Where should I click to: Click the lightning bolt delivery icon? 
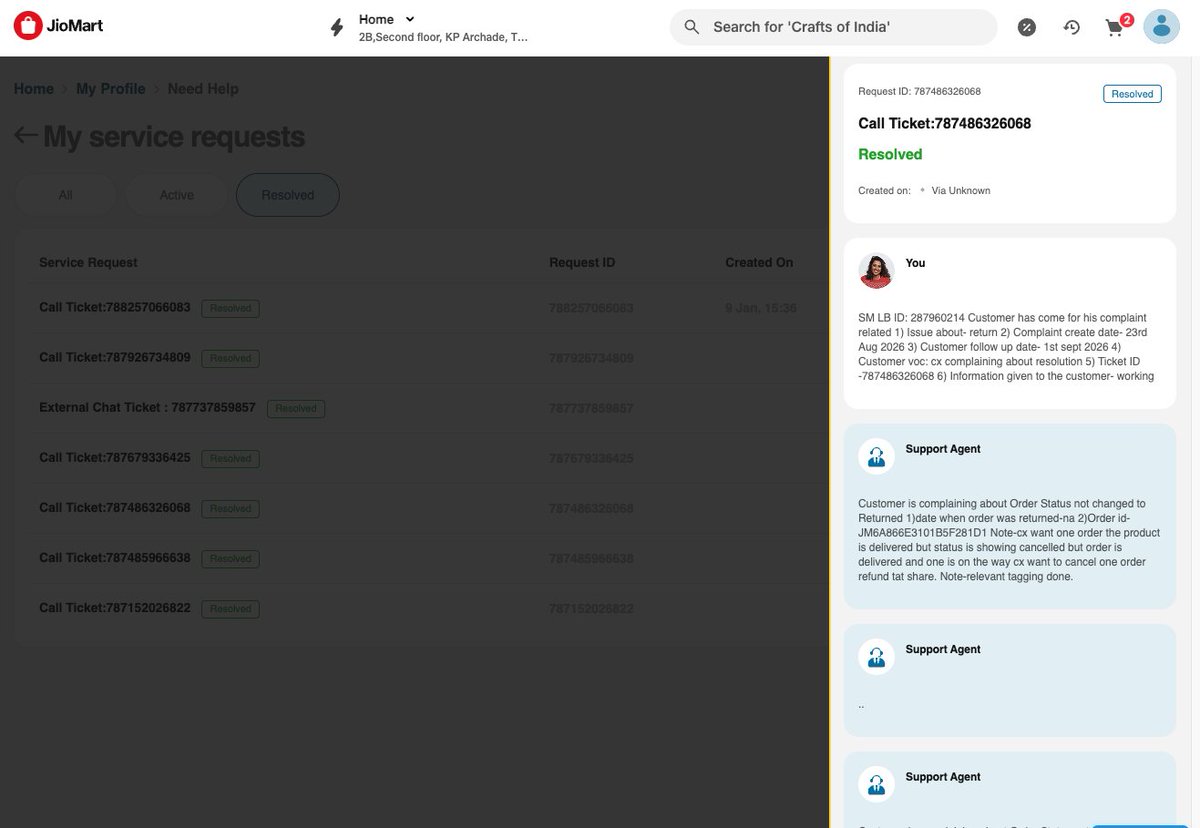point(337,27)
